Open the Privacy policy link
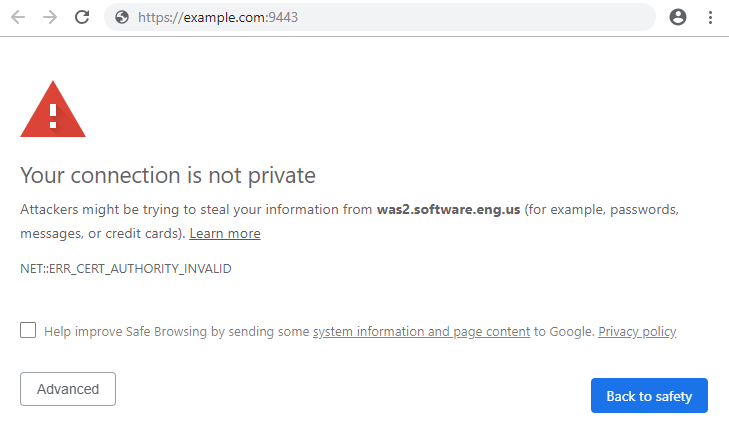Image resolution: width=729 pixels, height=426 pixels. (637, 332)
